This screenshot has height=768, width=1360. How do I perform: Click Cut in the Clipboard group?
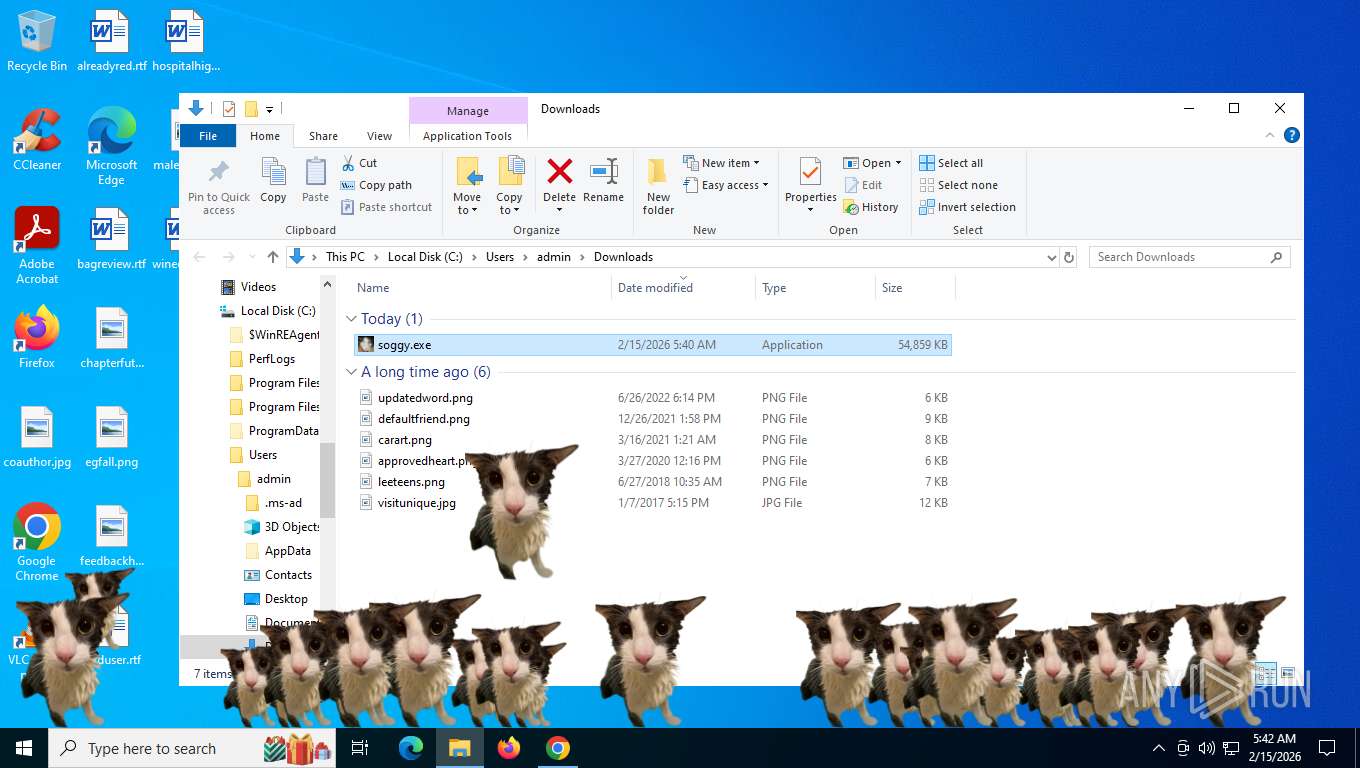click(359, 163)
